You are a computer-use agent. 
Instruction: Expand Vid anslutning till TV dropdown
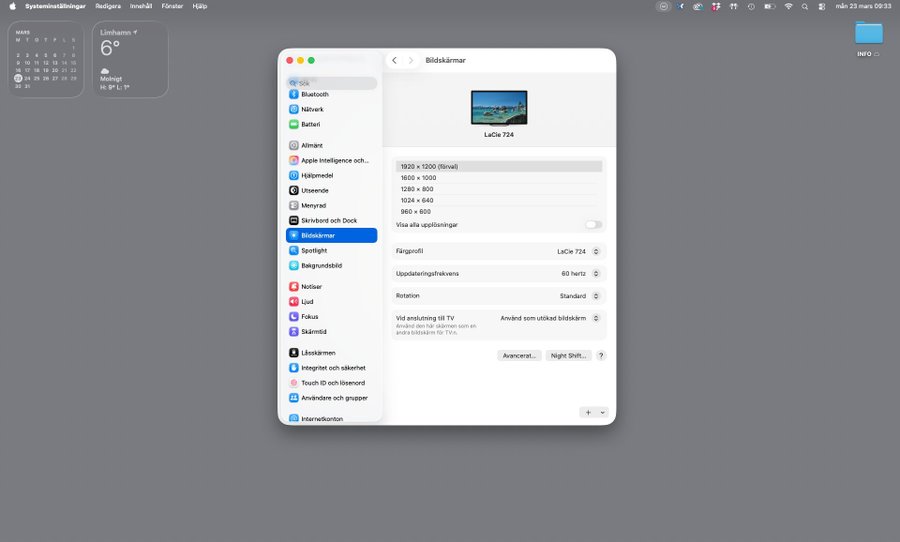(551, 318)
